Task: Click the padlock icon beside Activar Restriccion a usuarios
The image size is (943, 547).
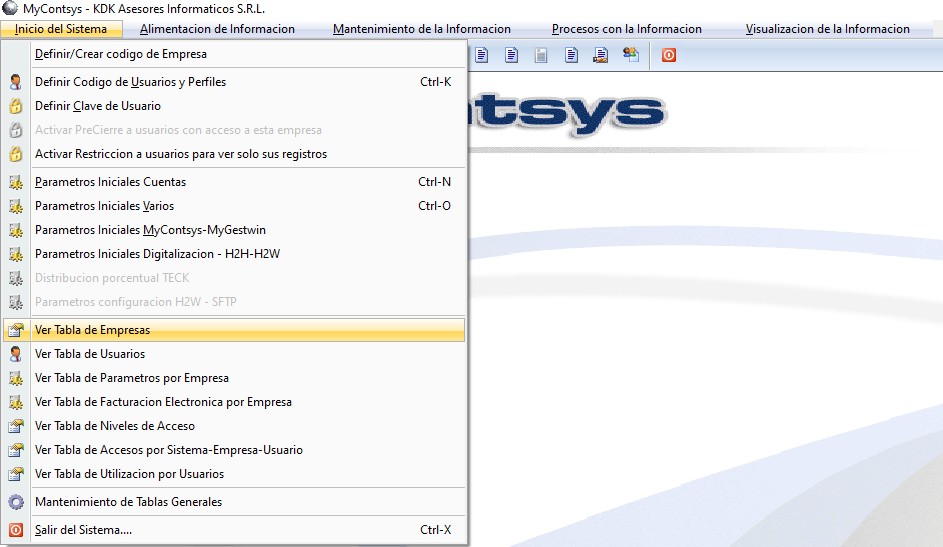Action: click(x=16, y=154)
